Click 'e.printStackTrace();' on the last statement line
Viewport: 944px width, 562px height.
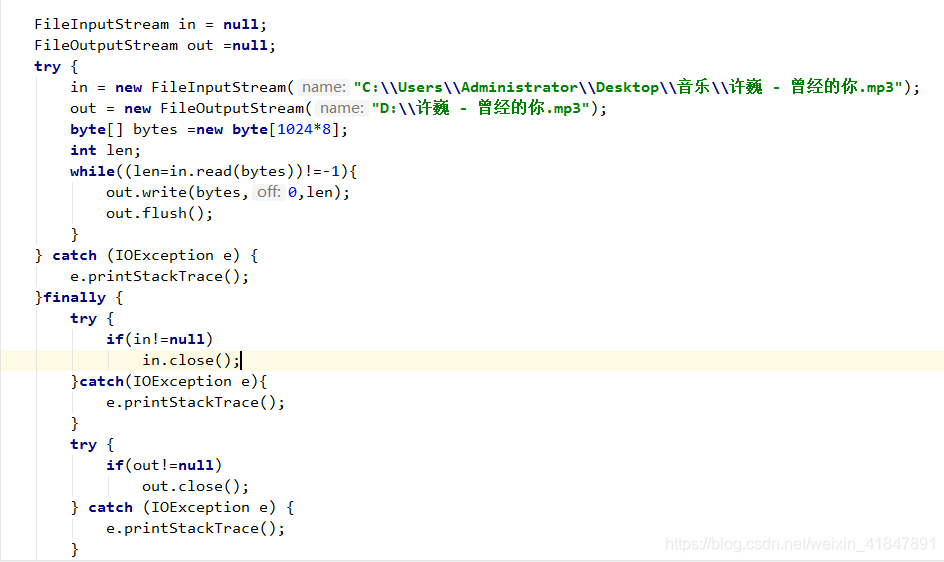point(195,529)
